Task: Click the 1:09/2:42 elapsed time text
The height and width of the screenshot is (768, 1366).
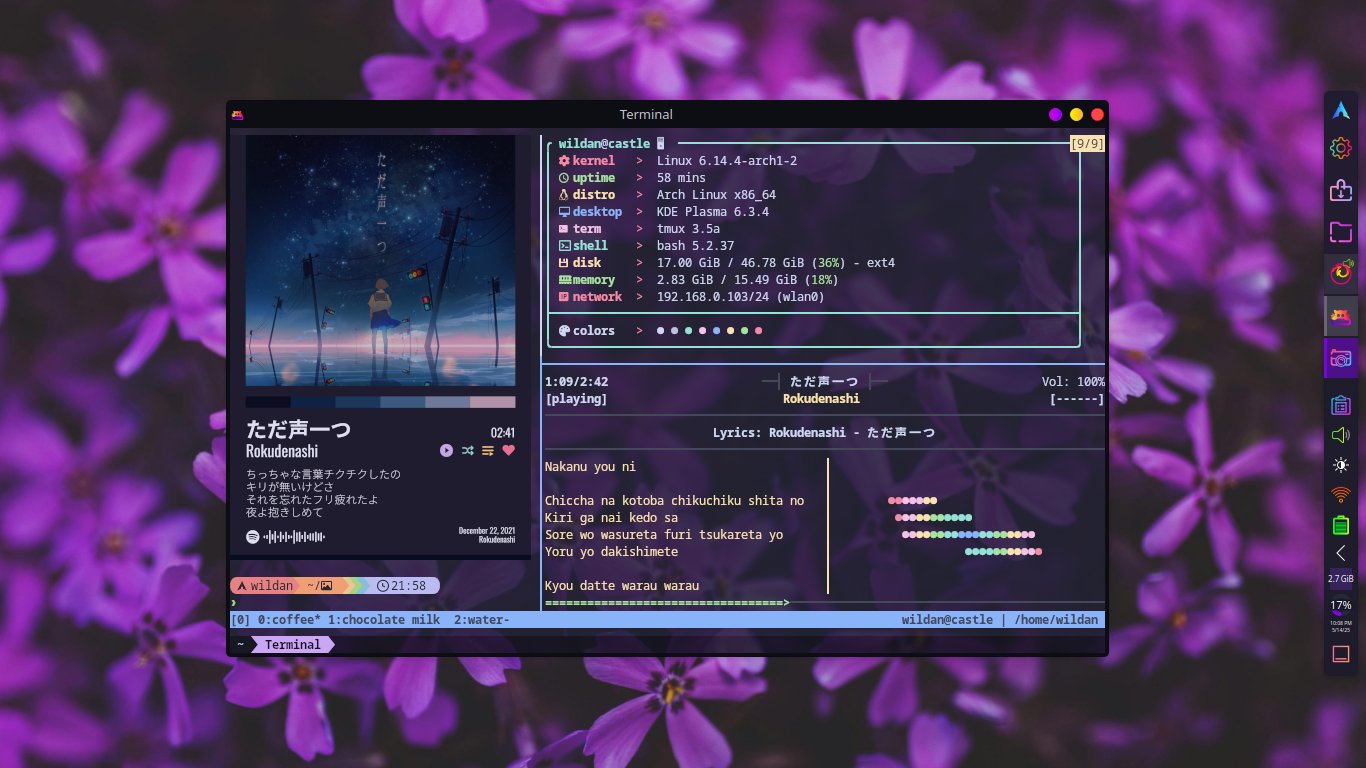Action: pyautogui.click(x=576, y=382)
